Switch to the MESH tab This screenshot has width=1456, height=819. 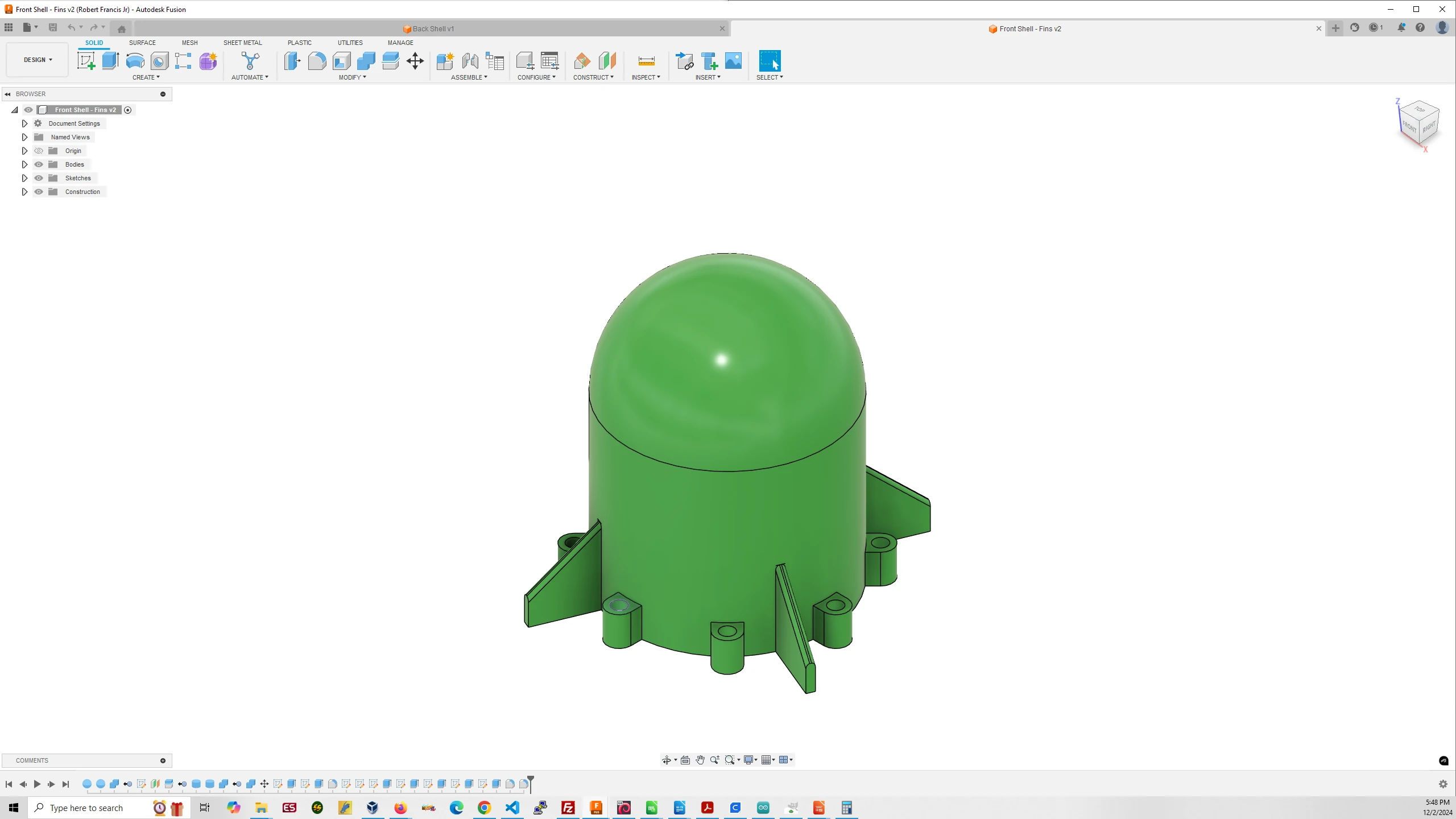(190, 43)
